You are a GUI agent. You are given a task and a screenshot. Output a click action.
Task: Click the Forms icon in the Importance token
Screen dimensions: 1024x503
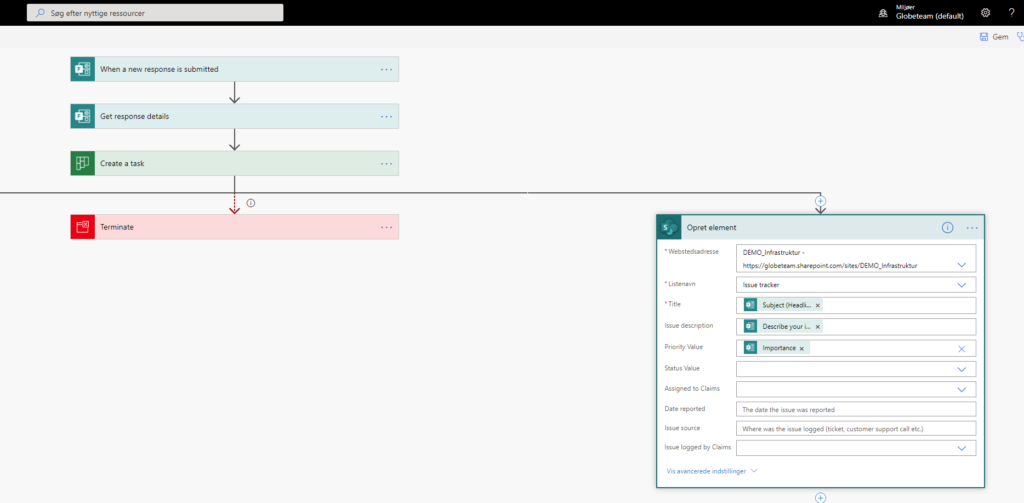tap(750, 348)
